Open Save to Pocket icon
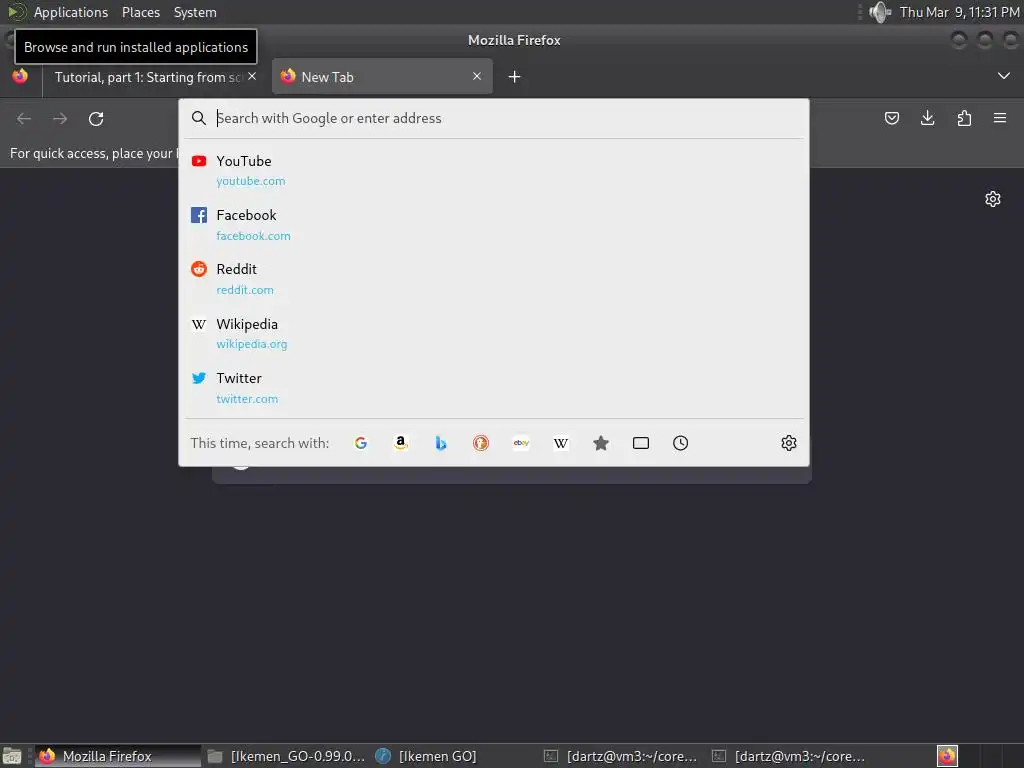1024x768 pixels. 892,118
